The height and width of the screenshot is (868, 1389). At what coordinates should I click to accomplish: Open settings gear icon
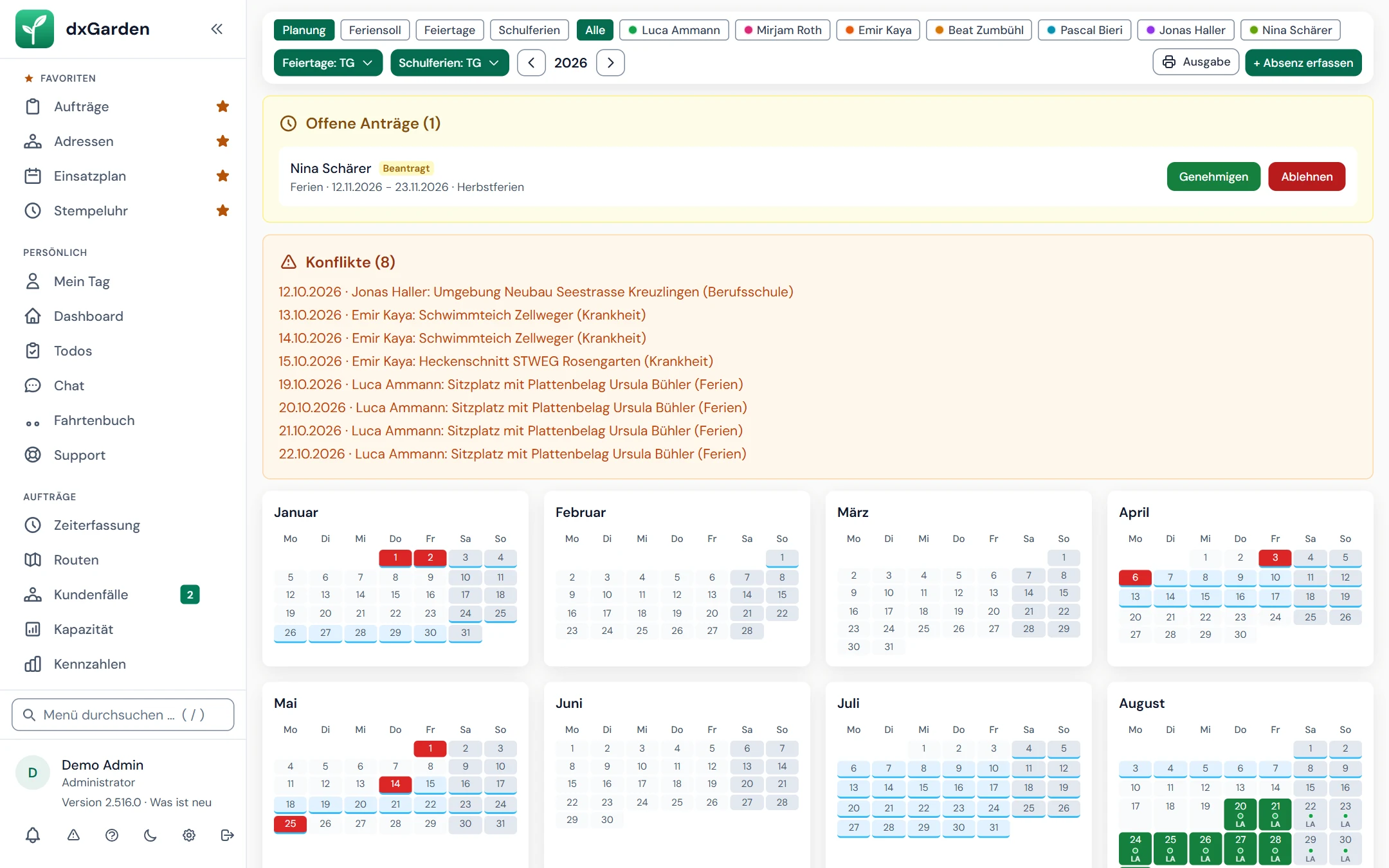[188, 835]
